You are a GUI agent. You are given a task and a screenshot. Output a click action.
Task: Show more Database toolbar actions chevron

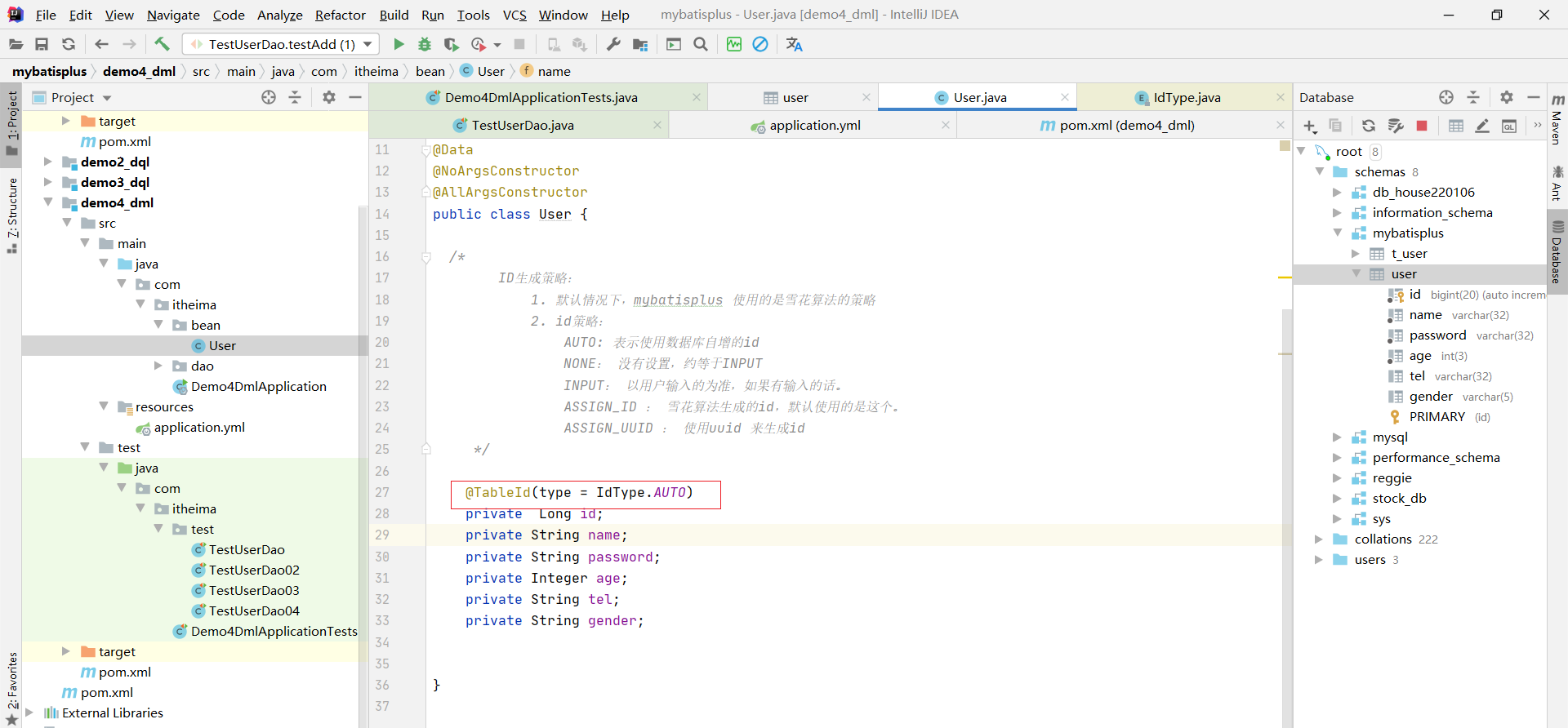coord(1537,126)
